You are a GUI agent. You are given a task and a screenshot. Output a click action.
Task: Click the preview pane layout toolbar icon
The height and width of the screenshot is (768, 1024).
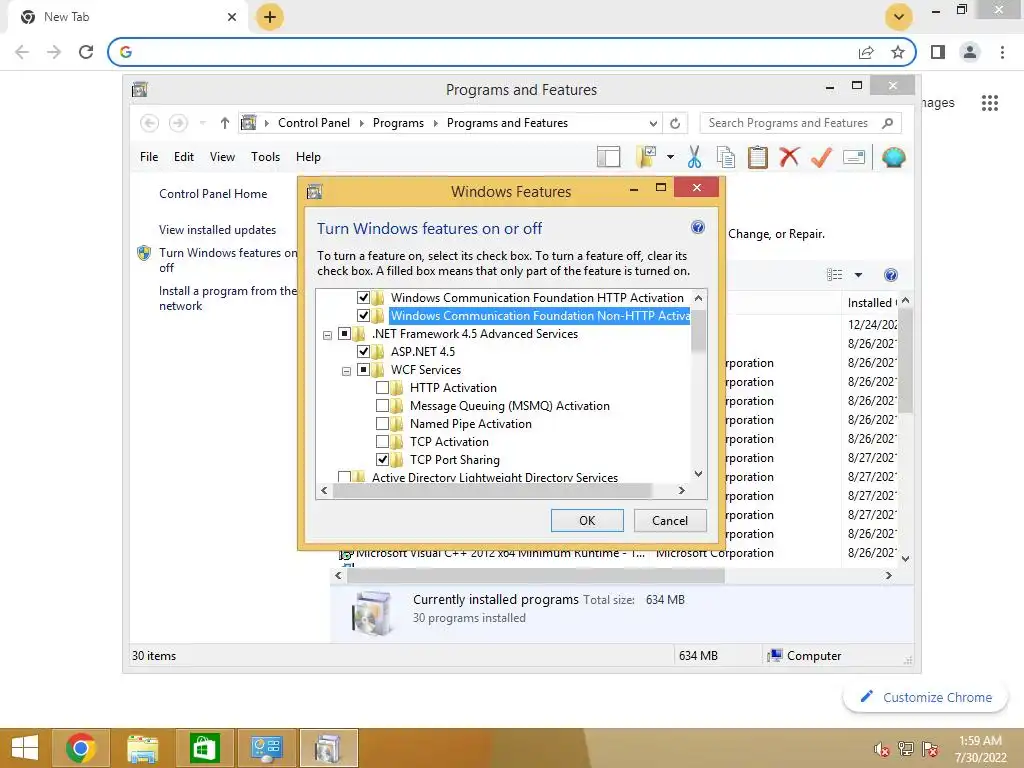pos(608,157)
